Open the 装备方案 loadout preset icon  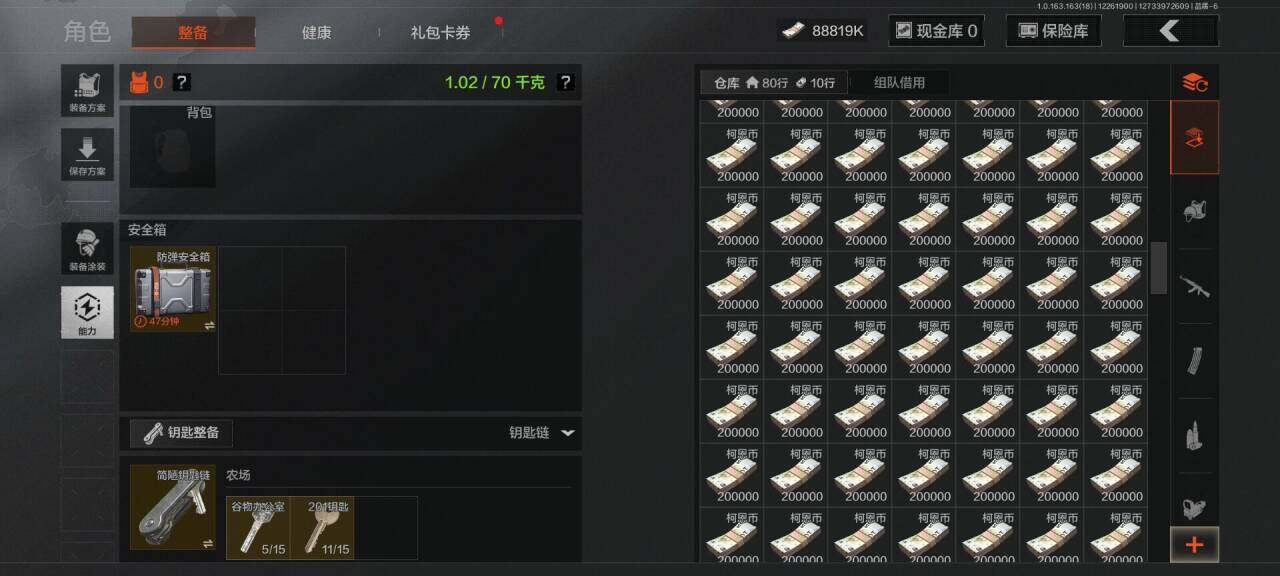click(x=87, y=91)
